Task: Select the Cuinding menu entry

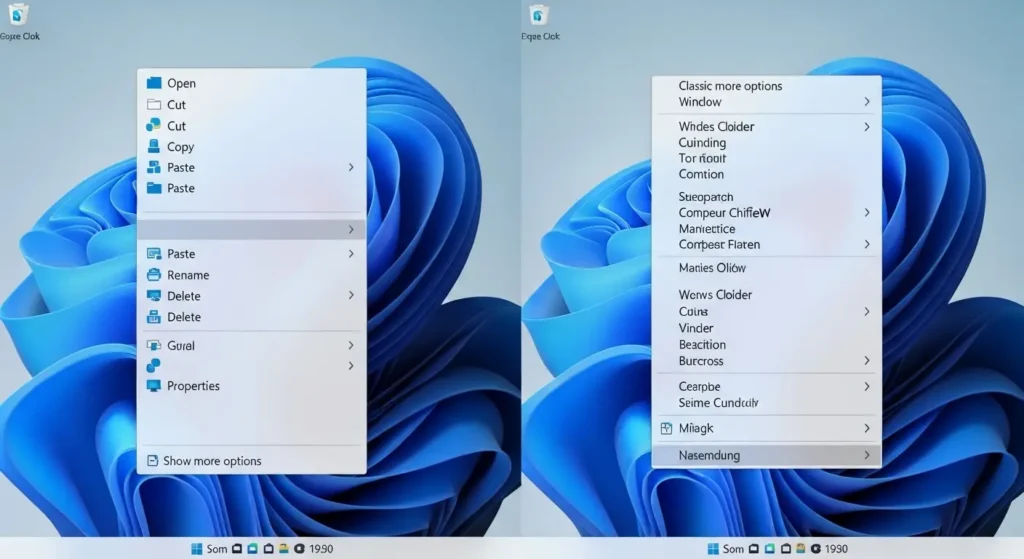Action: point(766,142)
